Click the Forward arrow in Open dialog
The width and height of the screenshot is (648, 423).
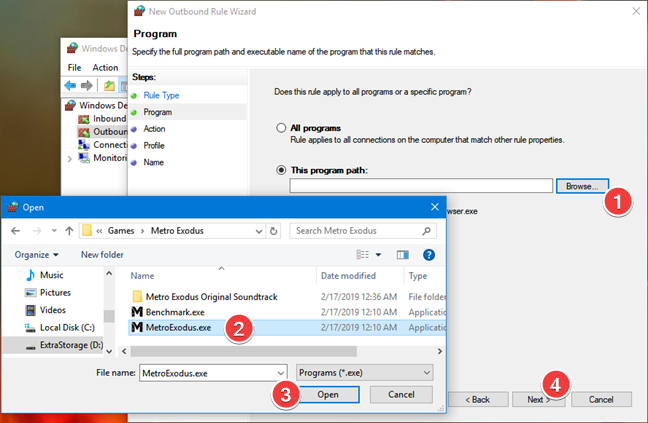[x=37, y=231]
